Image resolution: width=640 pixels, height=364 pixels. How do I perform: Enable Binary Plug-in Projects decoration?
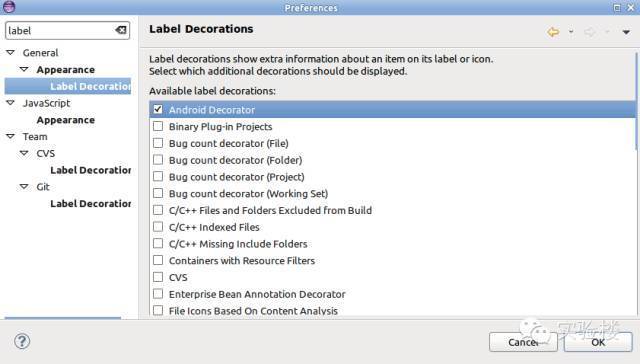pos(158,126)
